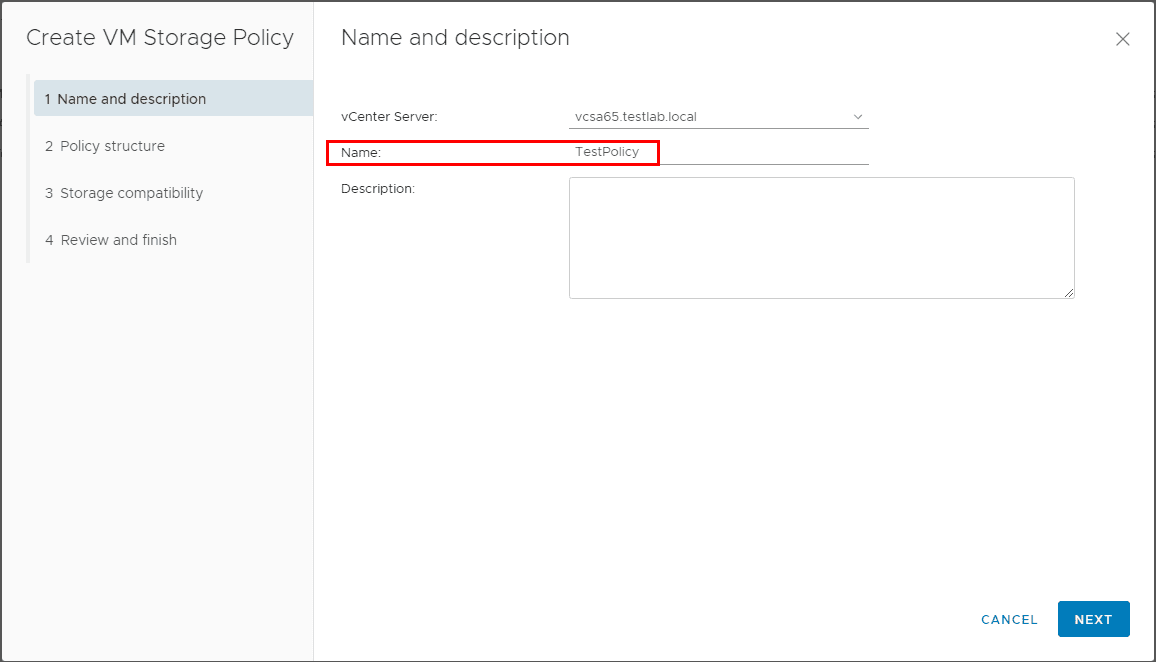Open step 4 Review and finish

(118, 240)
